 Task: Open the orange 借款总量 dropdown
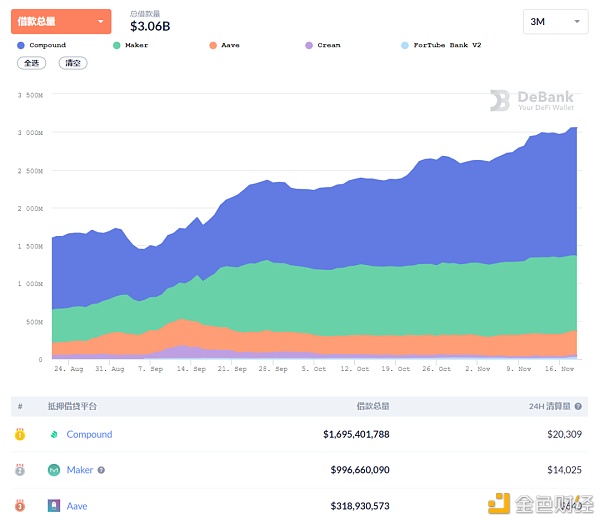click(x=61, y=21)
